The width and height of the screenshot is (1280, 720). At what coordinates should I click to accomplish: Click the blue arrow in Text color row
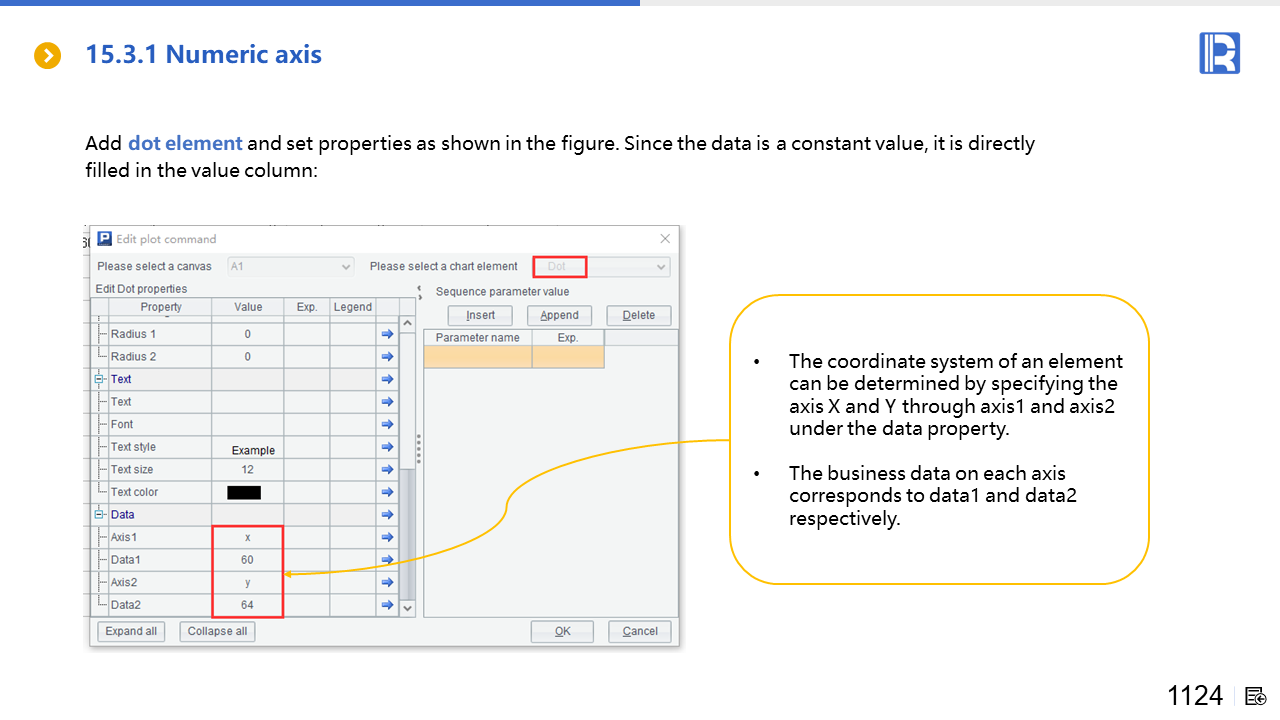387,492
